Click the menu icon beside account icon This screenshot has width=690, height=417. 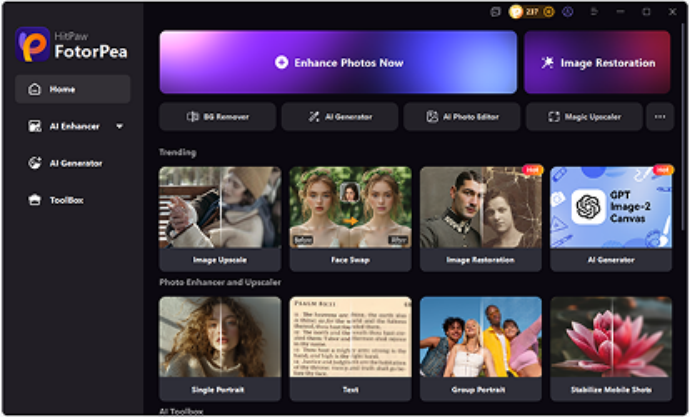pos(594,12)
